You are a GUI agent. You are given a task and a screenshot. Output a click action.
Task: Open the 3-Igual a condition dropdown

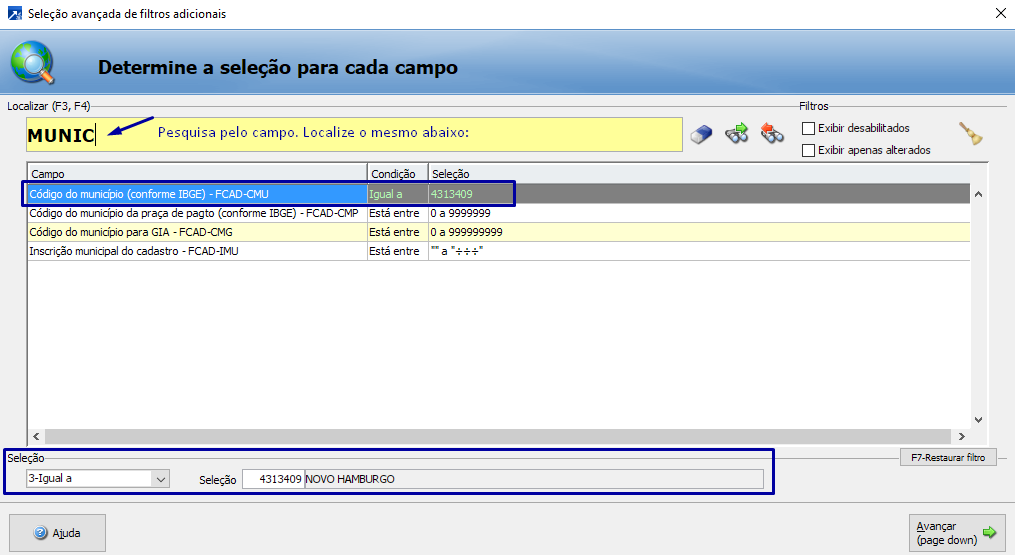(x=161, y=479)
